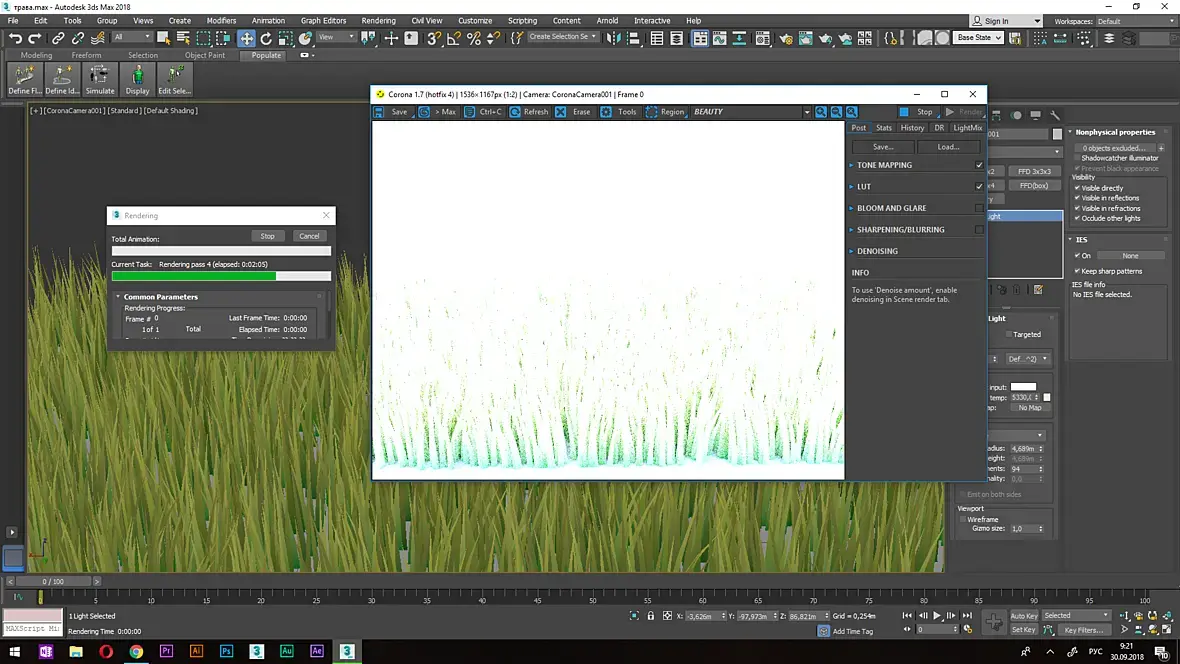
Task: Click the Undo arrow in main toolbar
Action: click(x=15, y=38)
